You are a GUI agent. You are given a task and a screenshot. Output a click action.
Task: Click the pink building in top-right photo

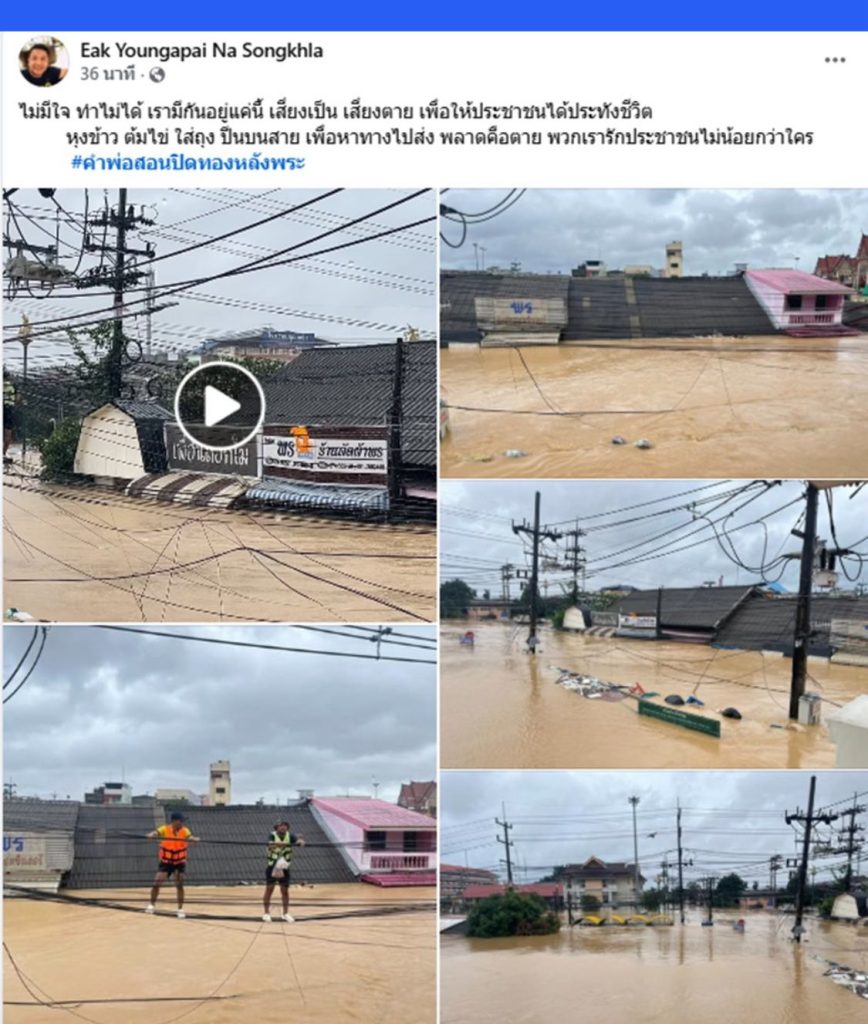click(799, 302)
